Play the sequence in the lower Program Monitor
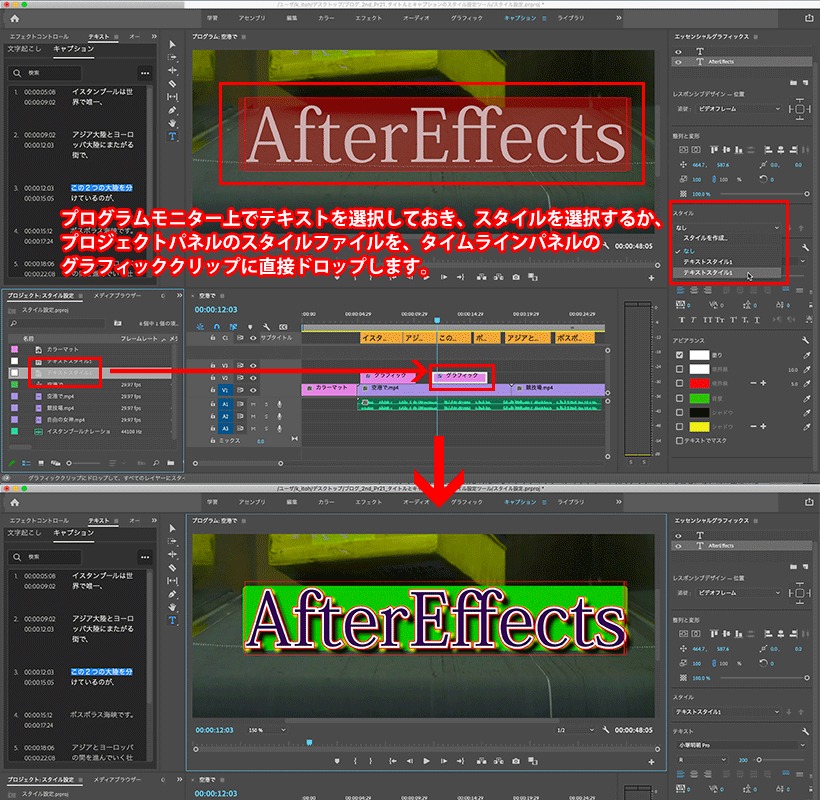The image size is (820, 800). [426, 761]
